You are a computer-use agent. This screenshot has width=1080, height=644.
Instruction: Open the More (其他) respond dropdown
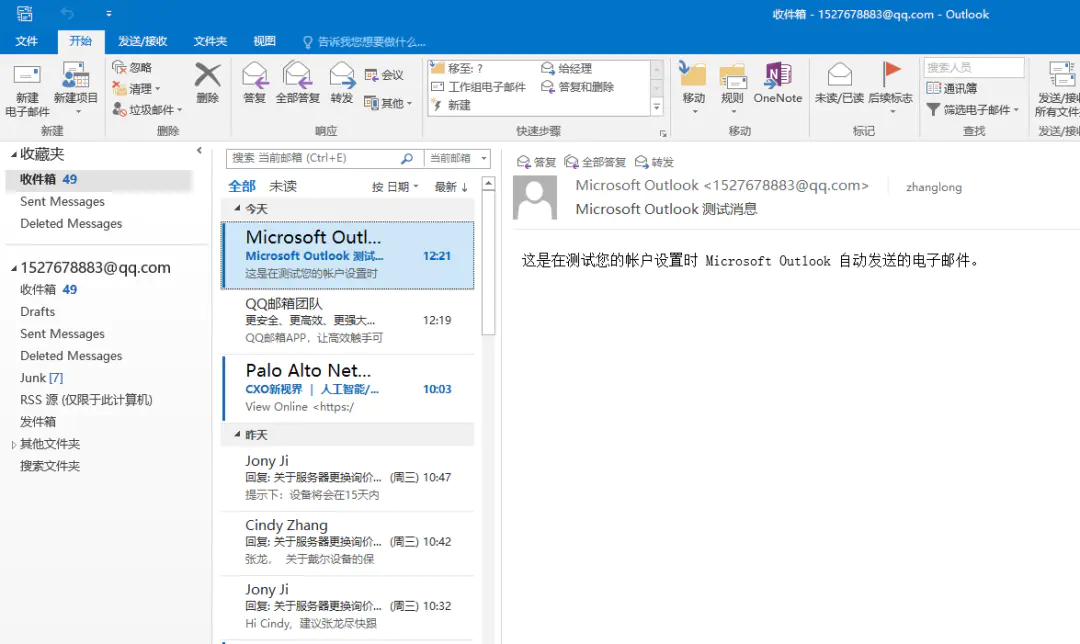pos(388,103)
